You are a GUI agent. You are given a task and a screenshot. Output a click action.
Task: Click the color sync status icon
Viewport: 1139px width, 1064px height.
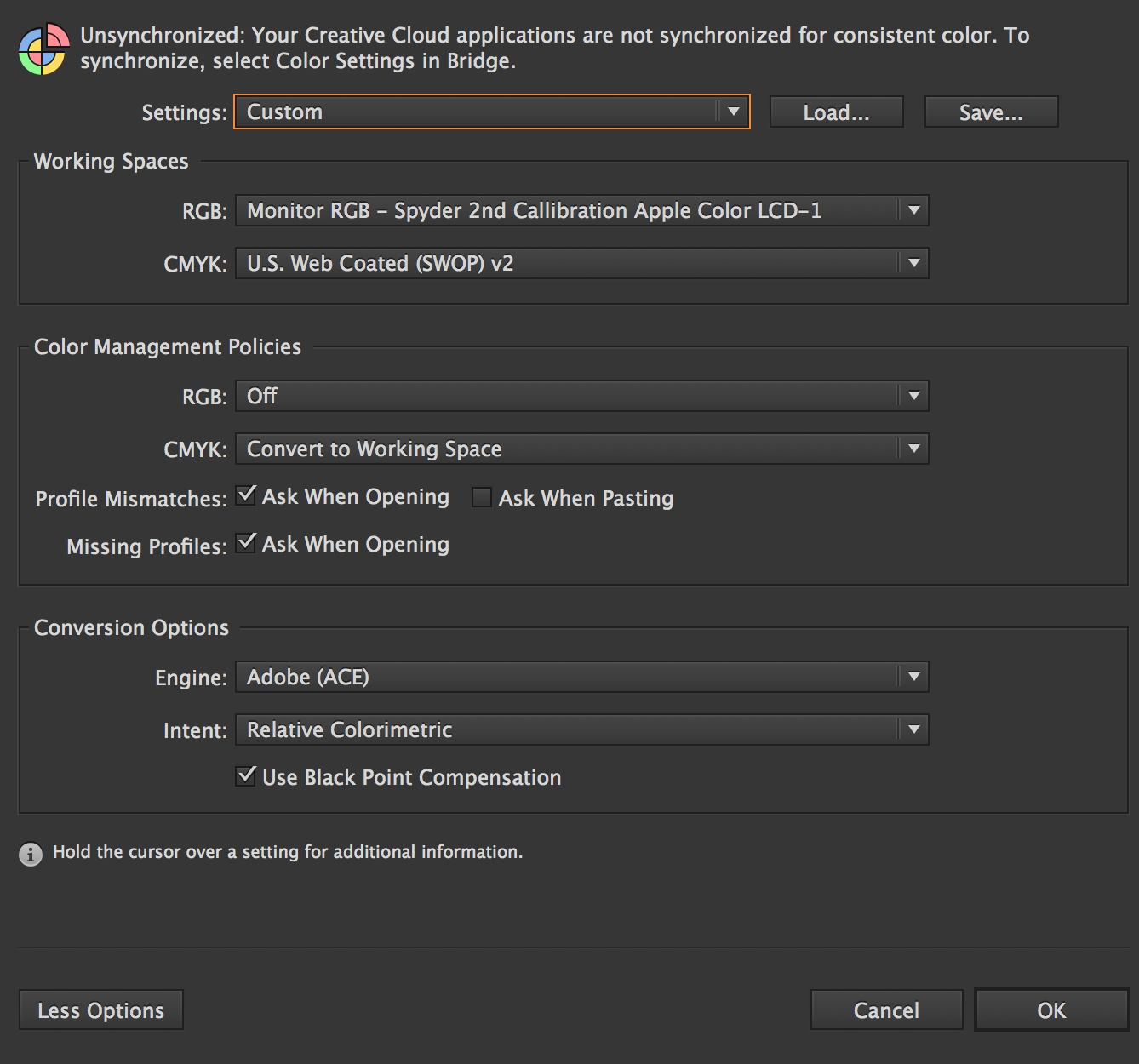click(43, 49)
